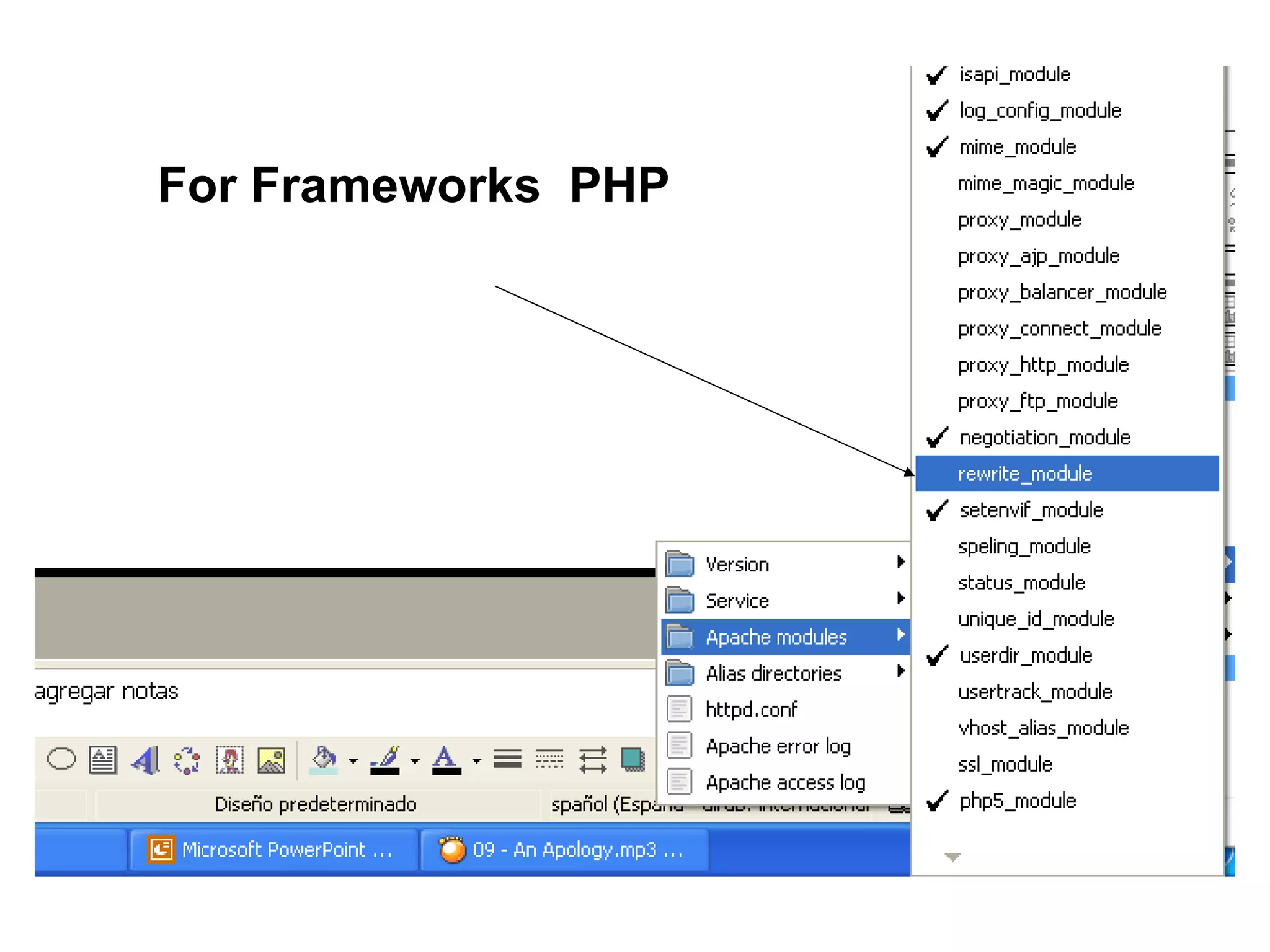
Task: Toggle userdir_module off
Action: point(1067,655)
